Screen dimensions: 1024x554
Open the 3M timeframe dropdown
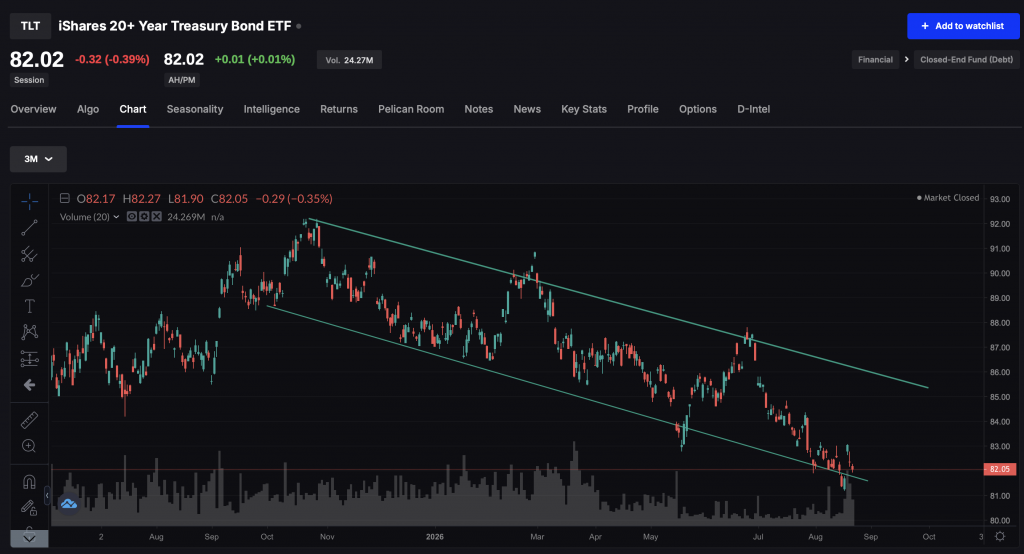pyautogui.click(x=38, y=159)
